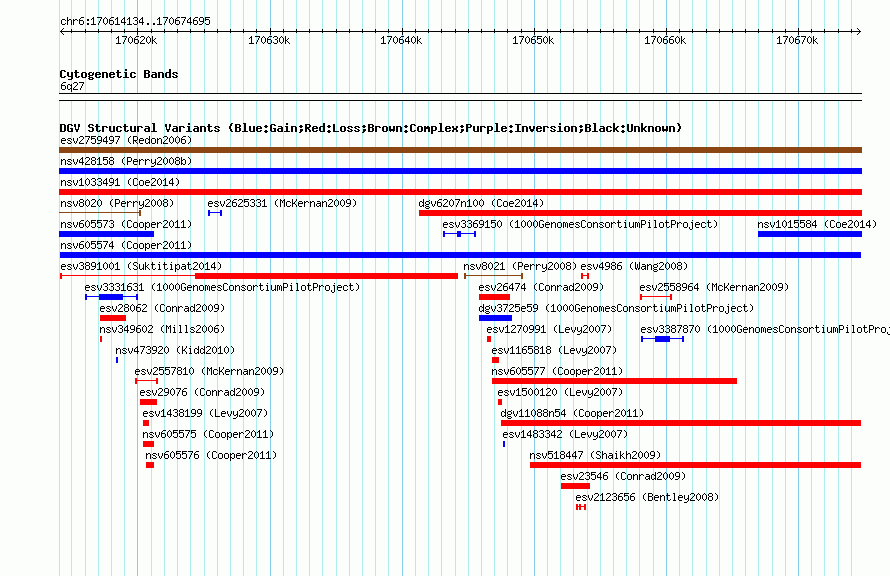Click the nsv518447 (Shaikh2009) label
Viewport: 890px width, 576px height.
[595, 455]
